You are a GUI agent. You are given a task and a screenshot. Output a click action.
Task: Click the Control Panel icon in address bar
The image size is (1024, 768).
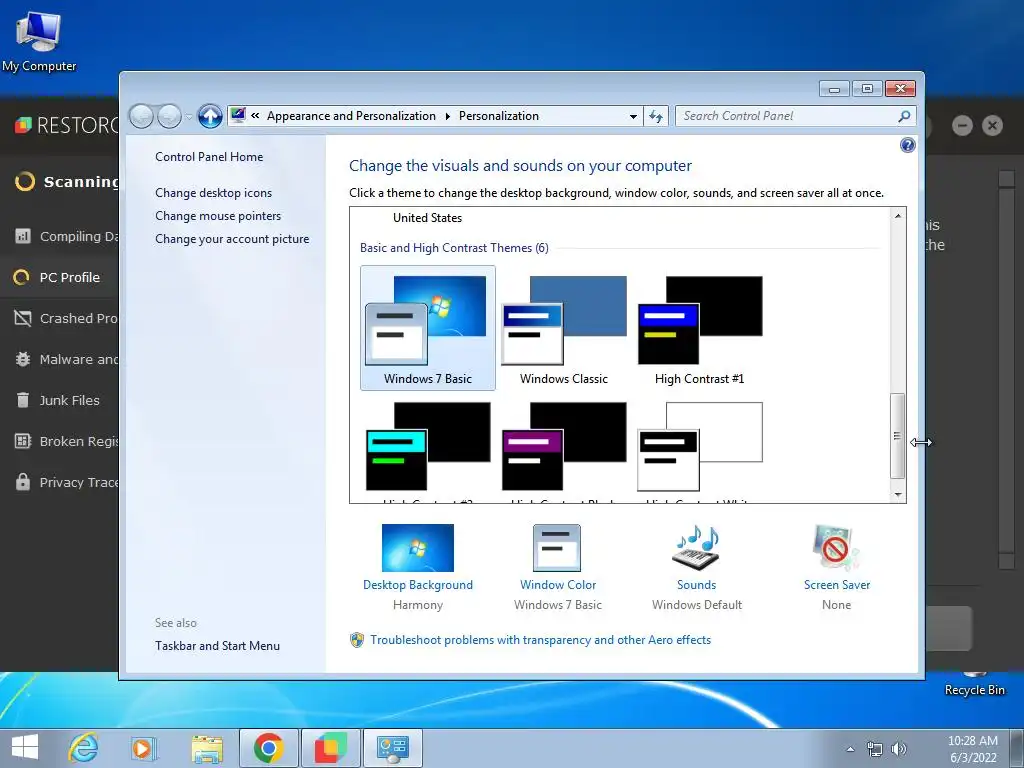coord(238,116)
